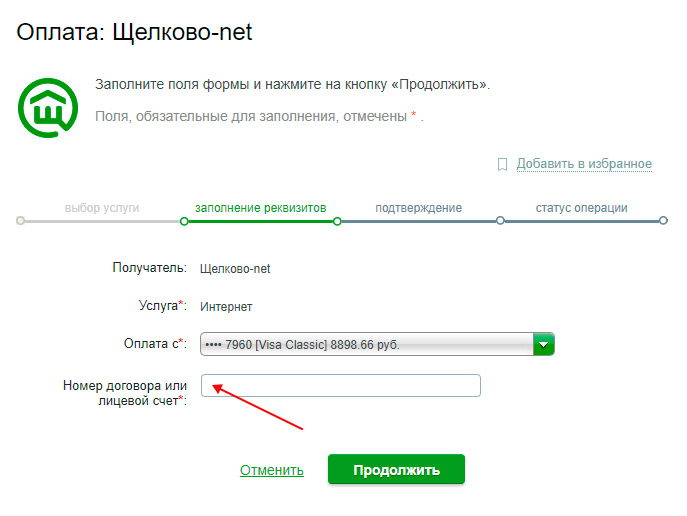Viewport: 687px width, 516px height.
Task: Click the green Продолжить button
Action: pyautogui.click(x=396, y=469)
